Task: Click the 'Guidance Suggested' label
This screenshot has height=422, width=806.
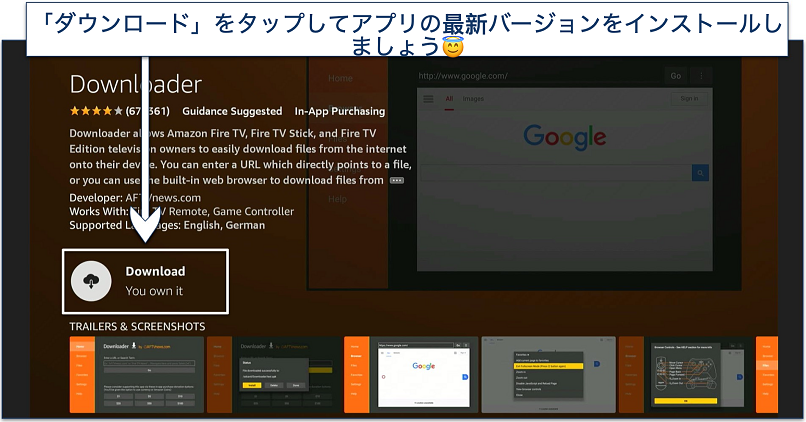Action: 232,111
